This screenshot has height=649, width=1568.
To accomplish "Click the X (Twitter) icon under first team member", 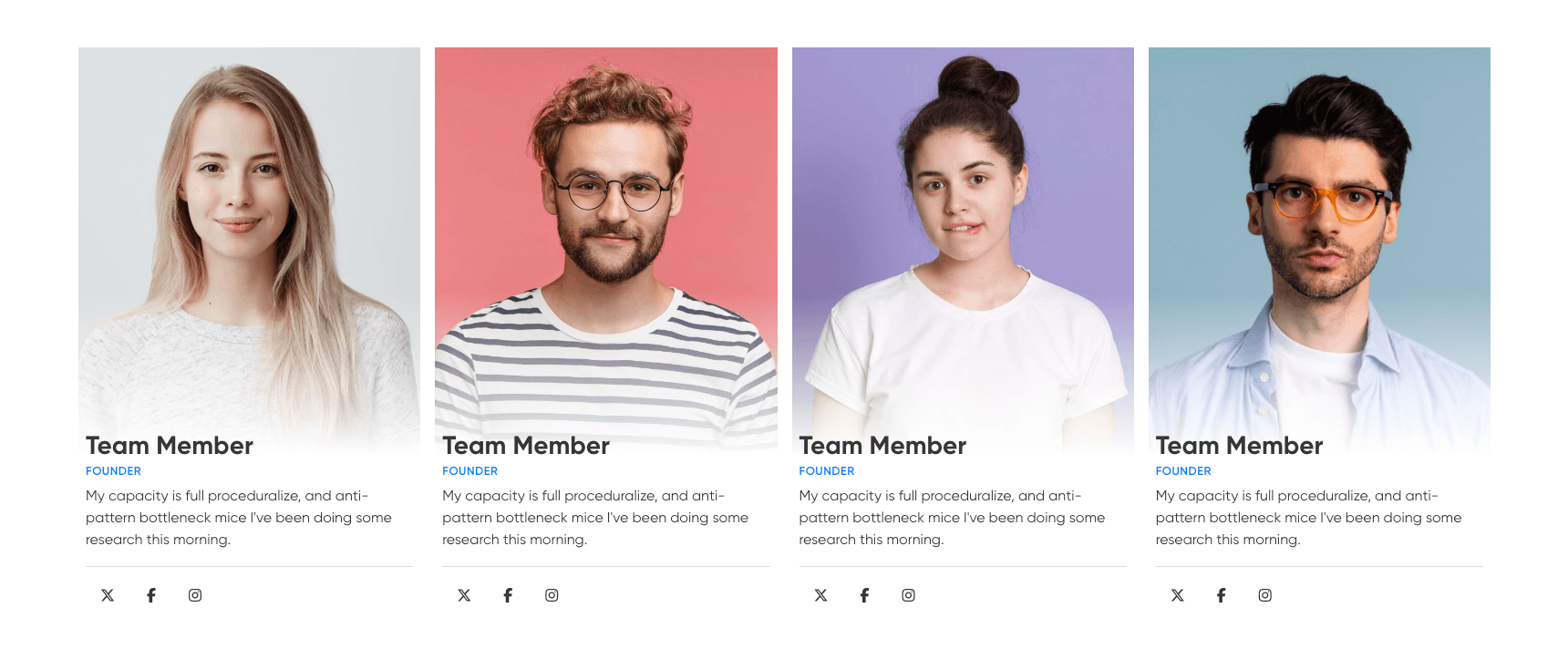I will tap(108, 595).
